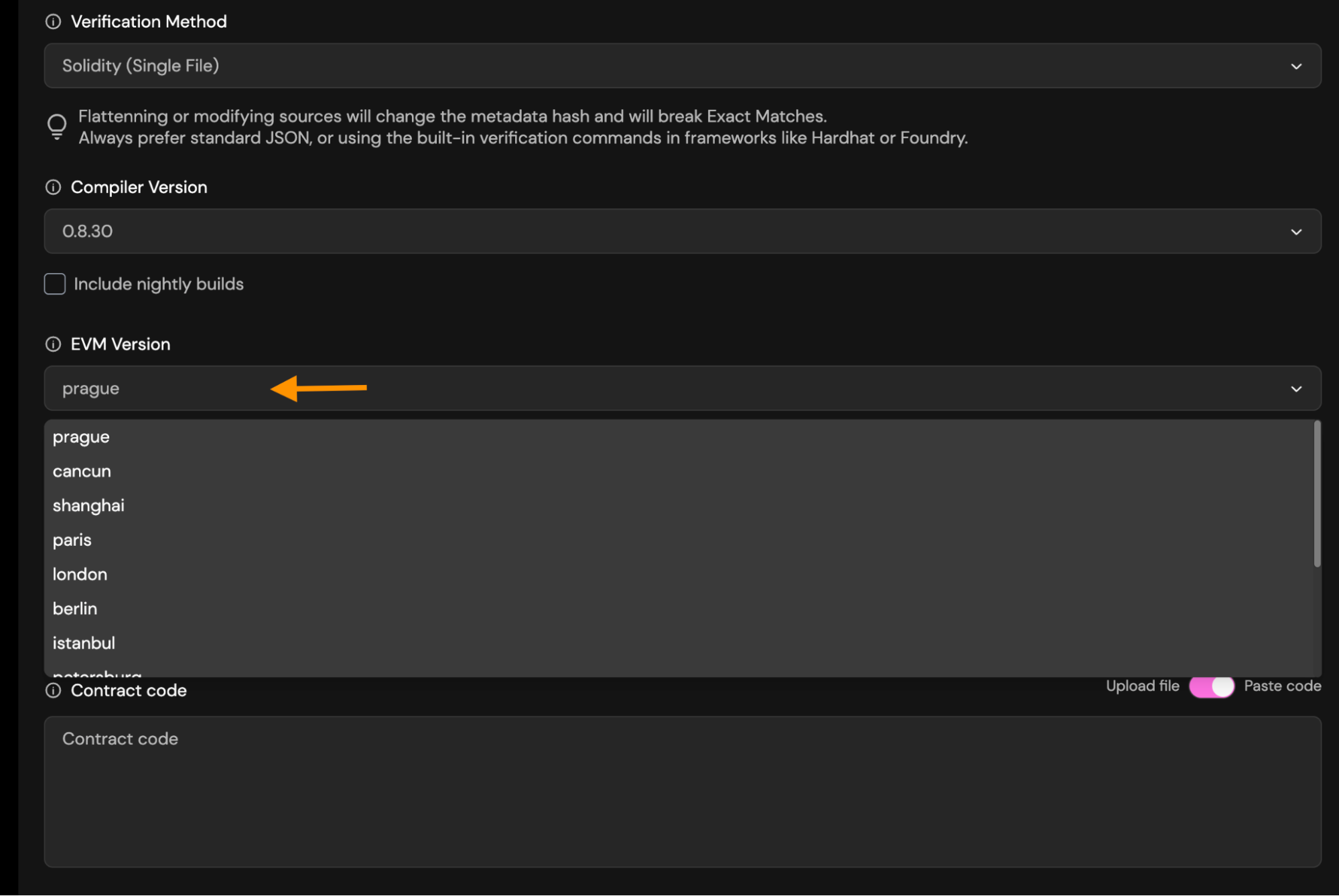Click the lightbulb tip icon
Image resolution: width=1339 pixels, height=896 pixels.
pyautogui.click(x=57, y=126)
